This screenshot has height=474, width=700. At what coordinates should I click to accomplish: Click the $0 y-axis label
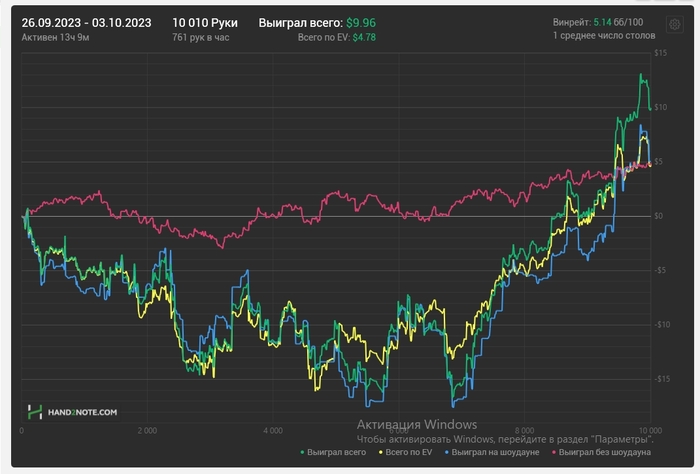click(658, 216)
